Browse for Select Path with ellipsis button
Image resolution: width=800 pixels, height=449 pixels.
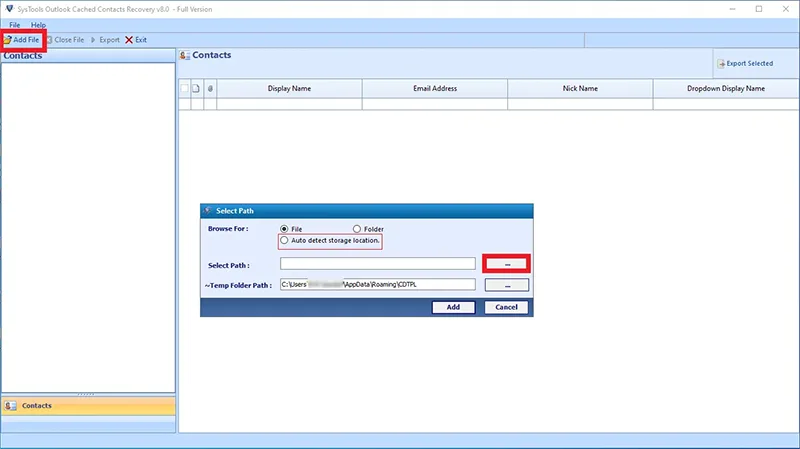click(507, 264)
